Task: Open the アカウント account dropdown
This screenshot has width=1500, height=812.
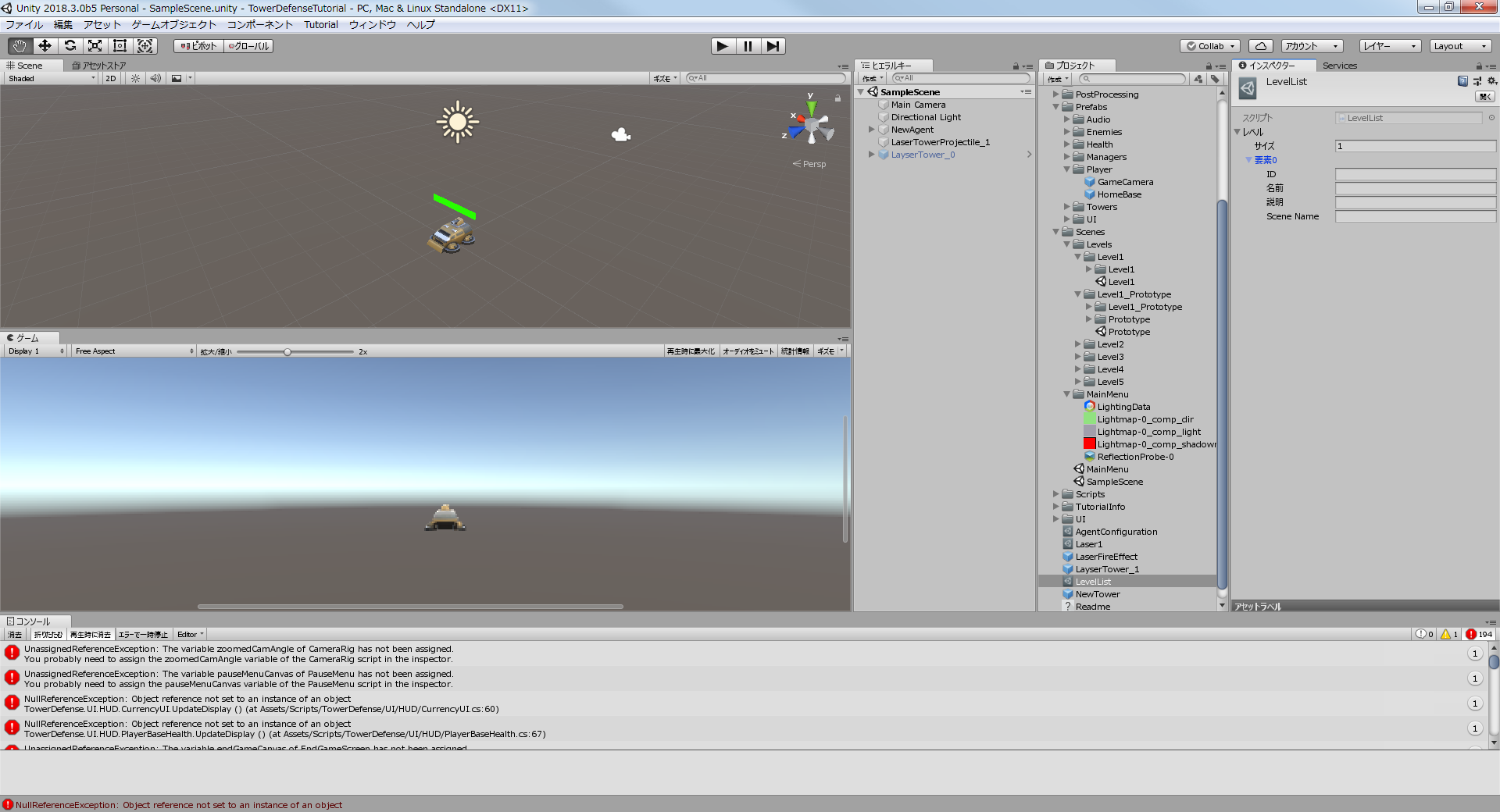Action: point(1312,46)
